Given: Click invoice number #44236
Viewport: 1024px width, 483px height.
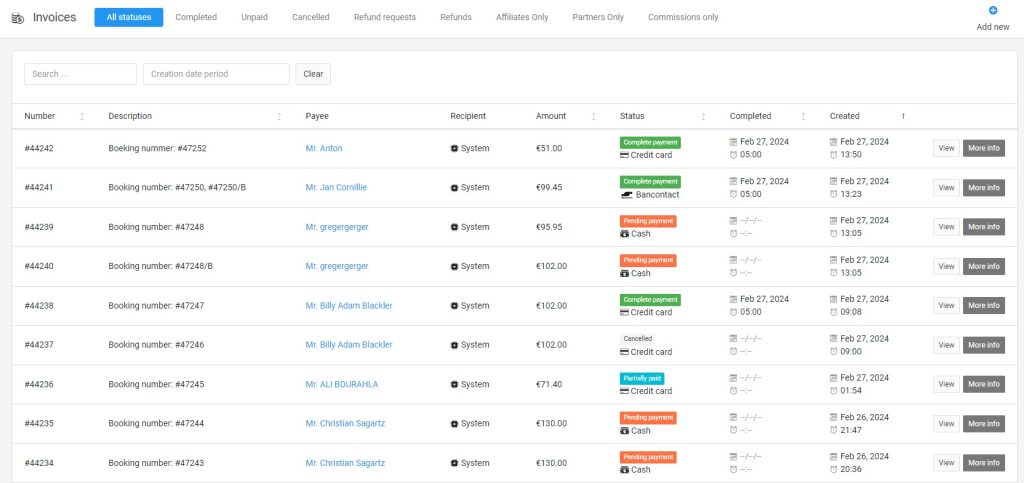Looking at the screenshot, I should pyautogui.click(x=39, y=384).
